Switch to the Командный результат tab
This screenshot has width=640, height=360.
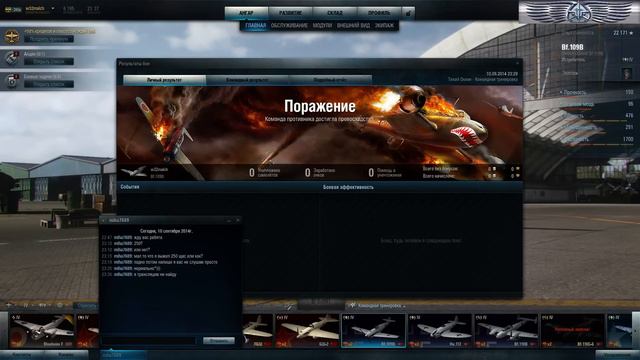tap(247, 80)
